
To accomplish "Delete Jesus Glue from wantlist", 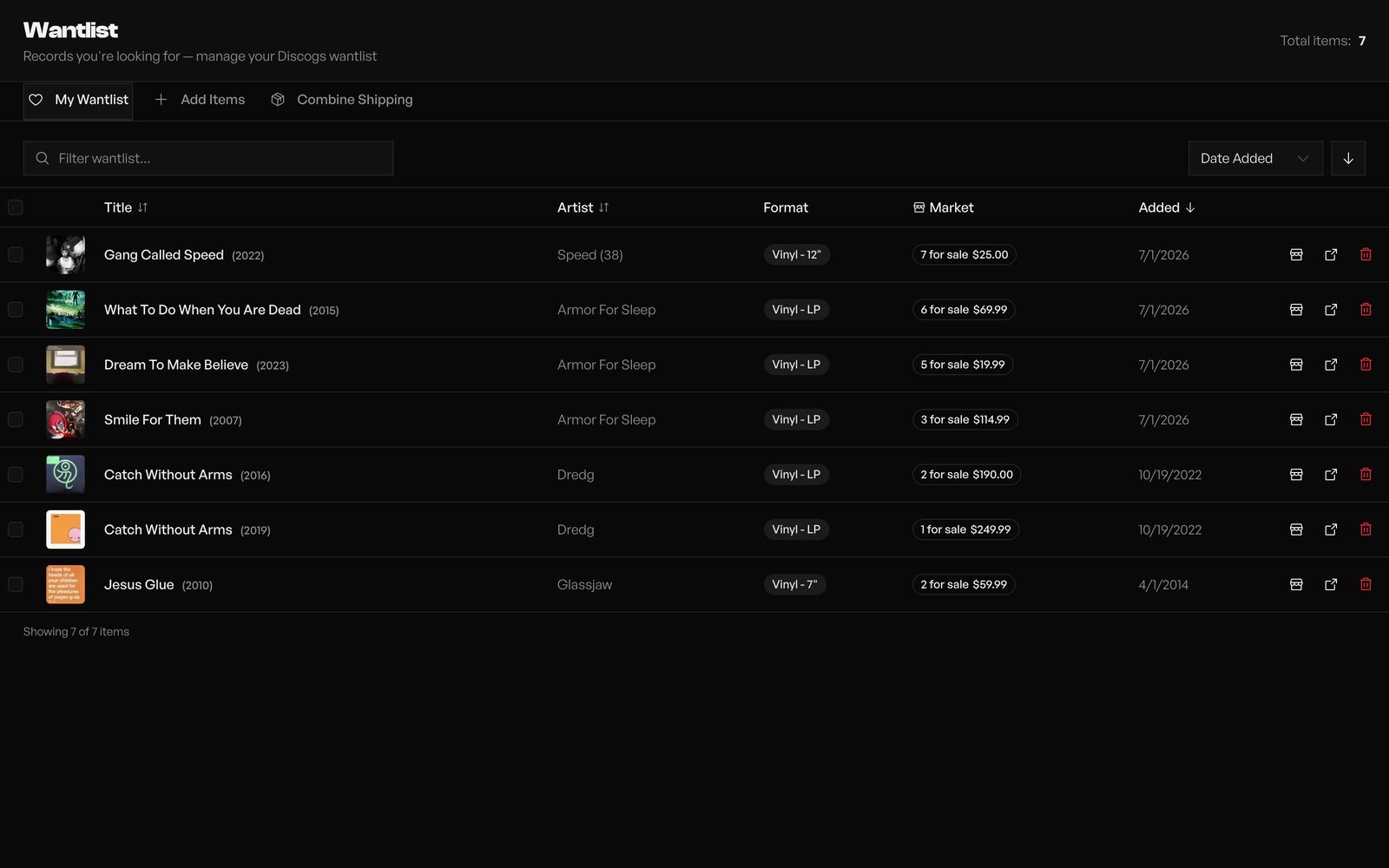I will point(1366,584).
